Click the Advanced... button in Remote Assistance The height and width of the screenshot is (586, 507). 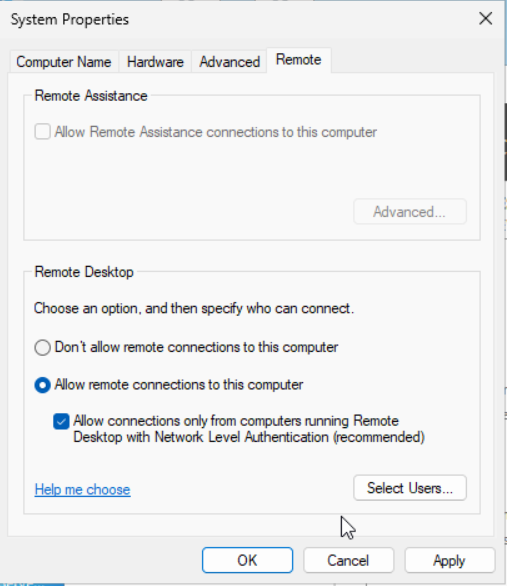click(410, 212)
